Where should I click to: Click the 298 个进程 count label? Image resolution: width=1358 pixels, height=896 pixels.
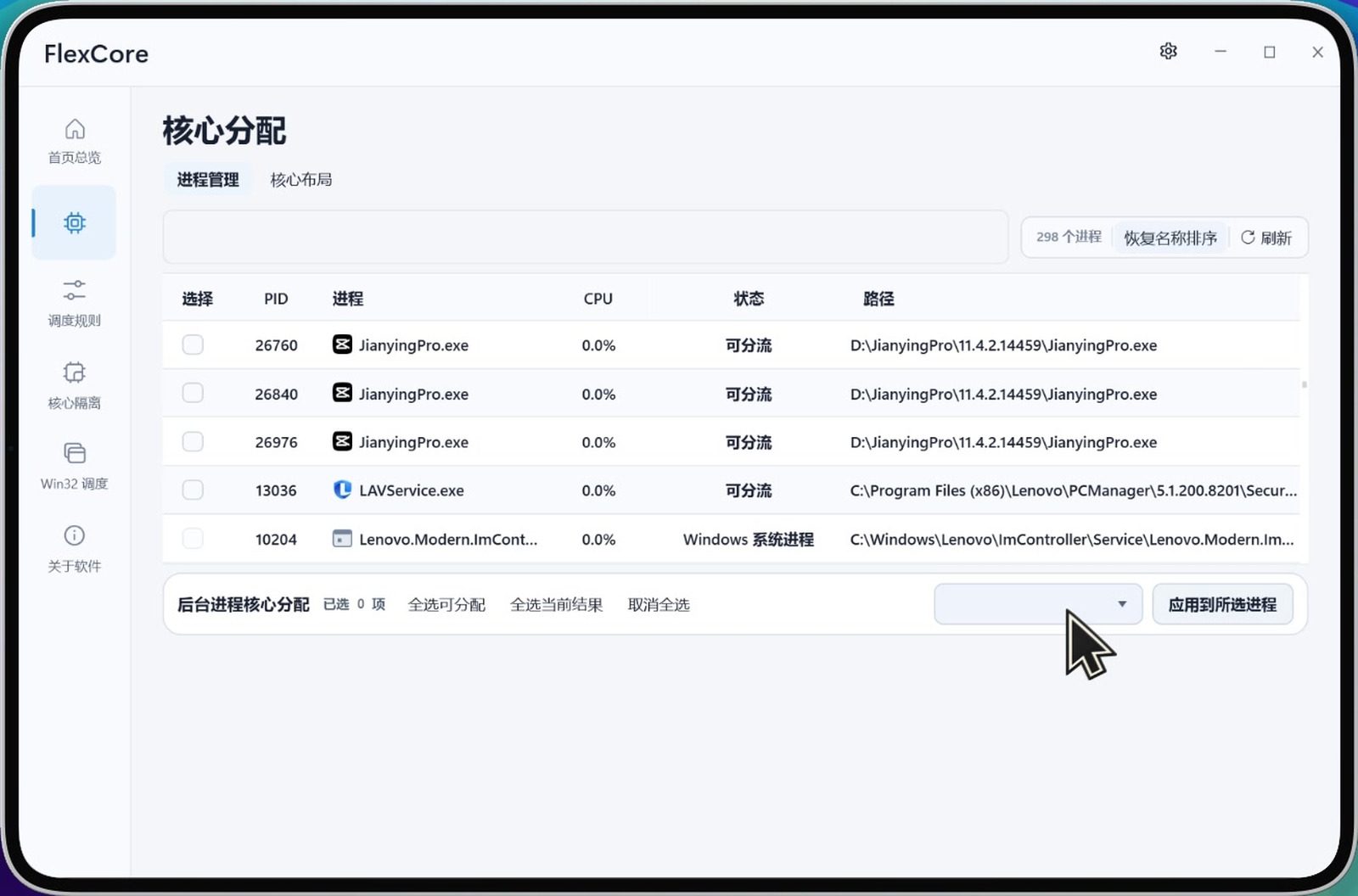[x=1069, y=237]
